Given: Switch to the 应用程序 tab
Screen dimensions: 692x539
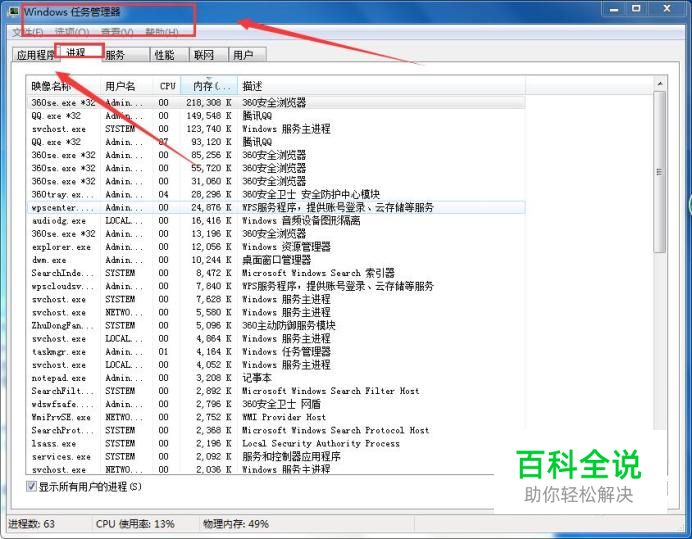Looking at the screenshot, I should pyautogui.click(x=34, y=55).
